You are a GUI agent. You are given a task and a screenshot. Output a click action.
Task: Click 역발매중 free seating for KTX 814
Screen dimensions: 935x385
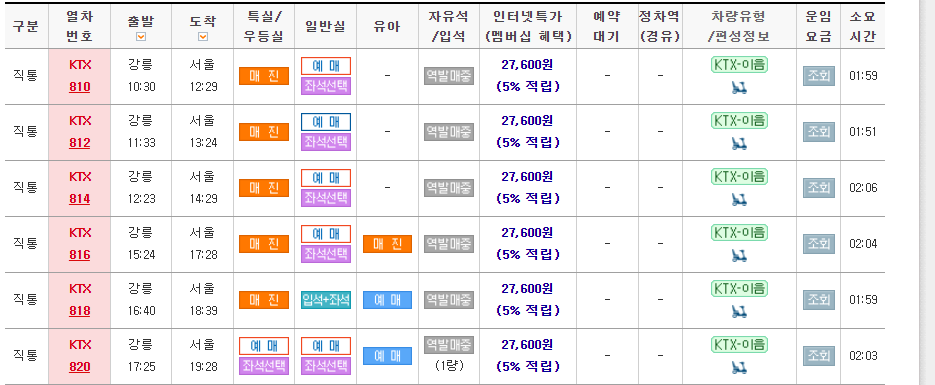pos(449,188)
